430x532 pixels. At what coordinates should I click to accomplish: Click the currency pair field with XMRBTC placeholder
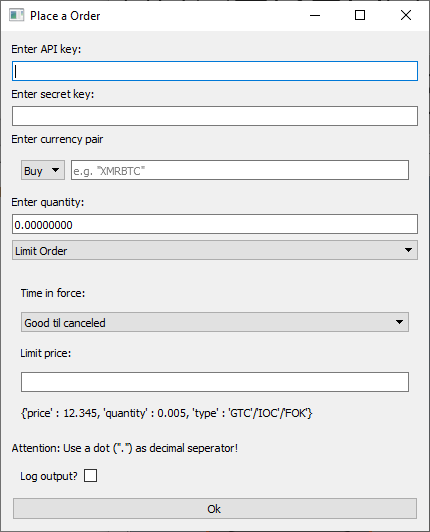(x=240, y=170)
